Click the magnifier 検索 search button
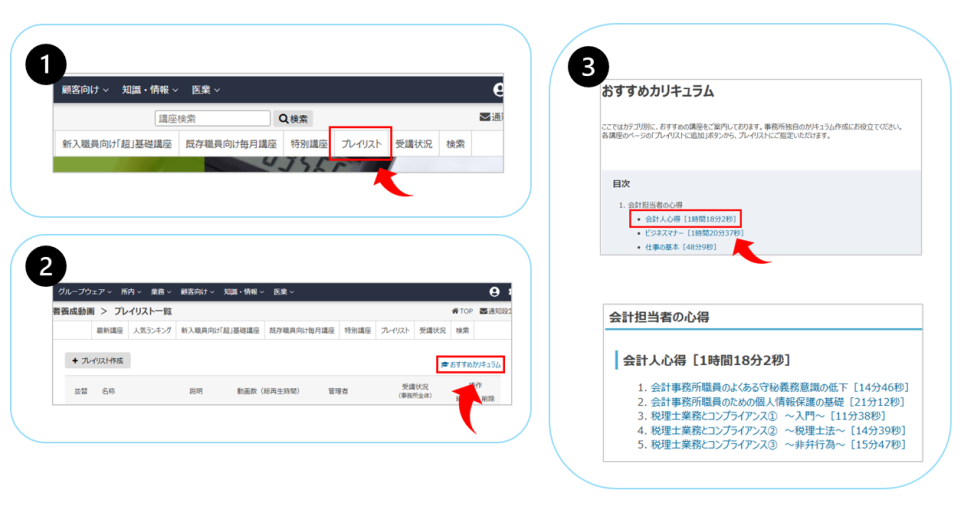The image size is (964, 507). point(293,118)
